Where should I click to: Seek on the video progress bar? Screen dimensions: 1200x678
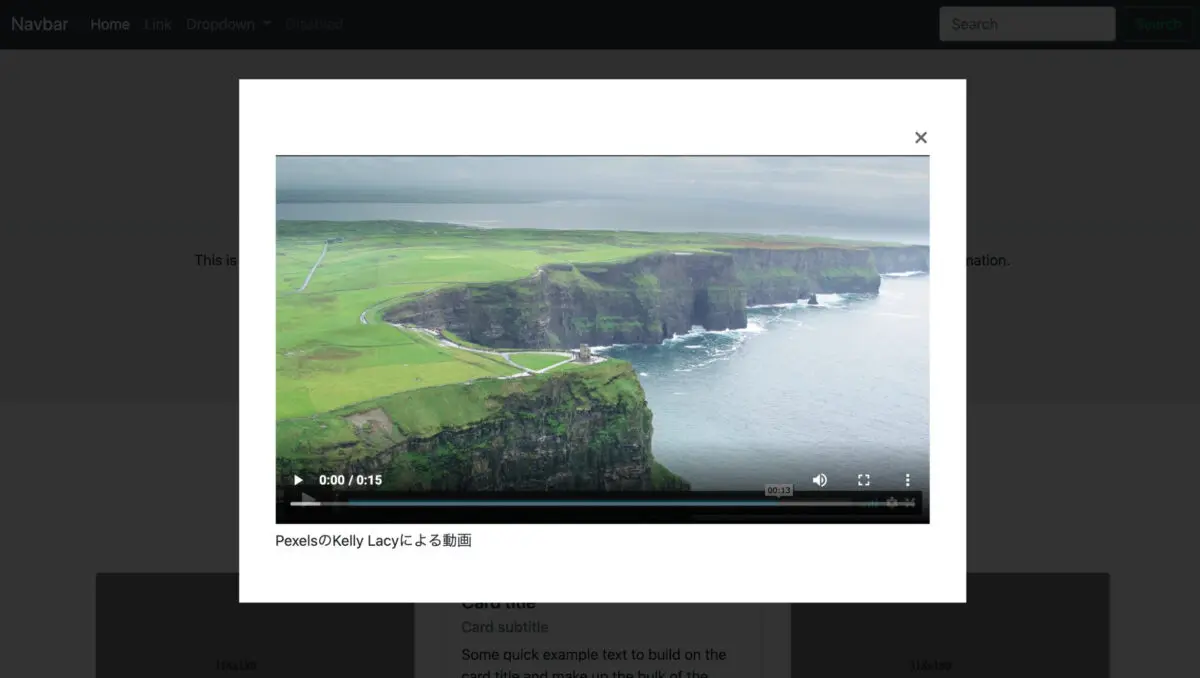(603, 504)
